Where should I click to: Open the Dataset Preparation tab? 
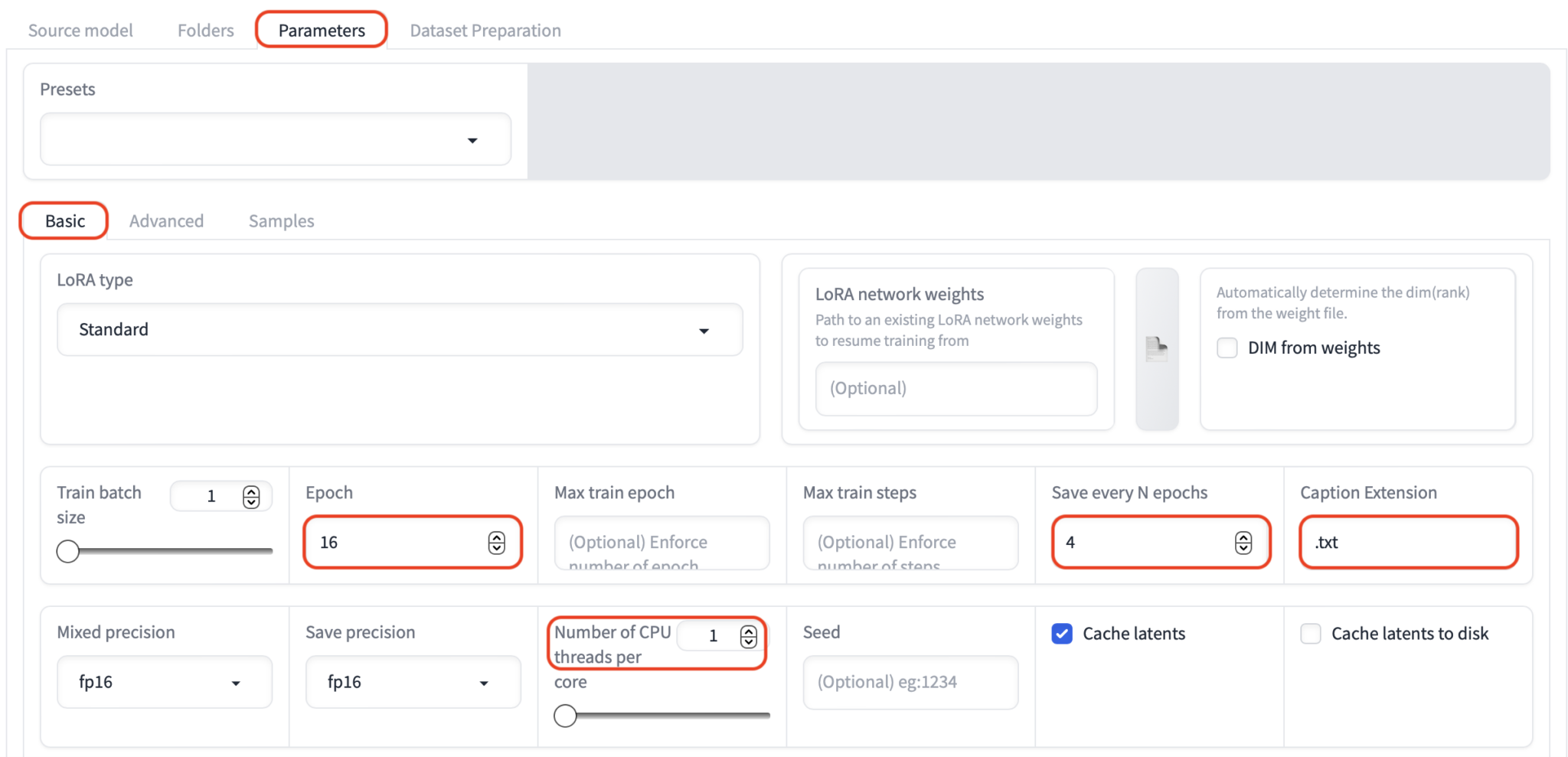(x=485, y=31)
